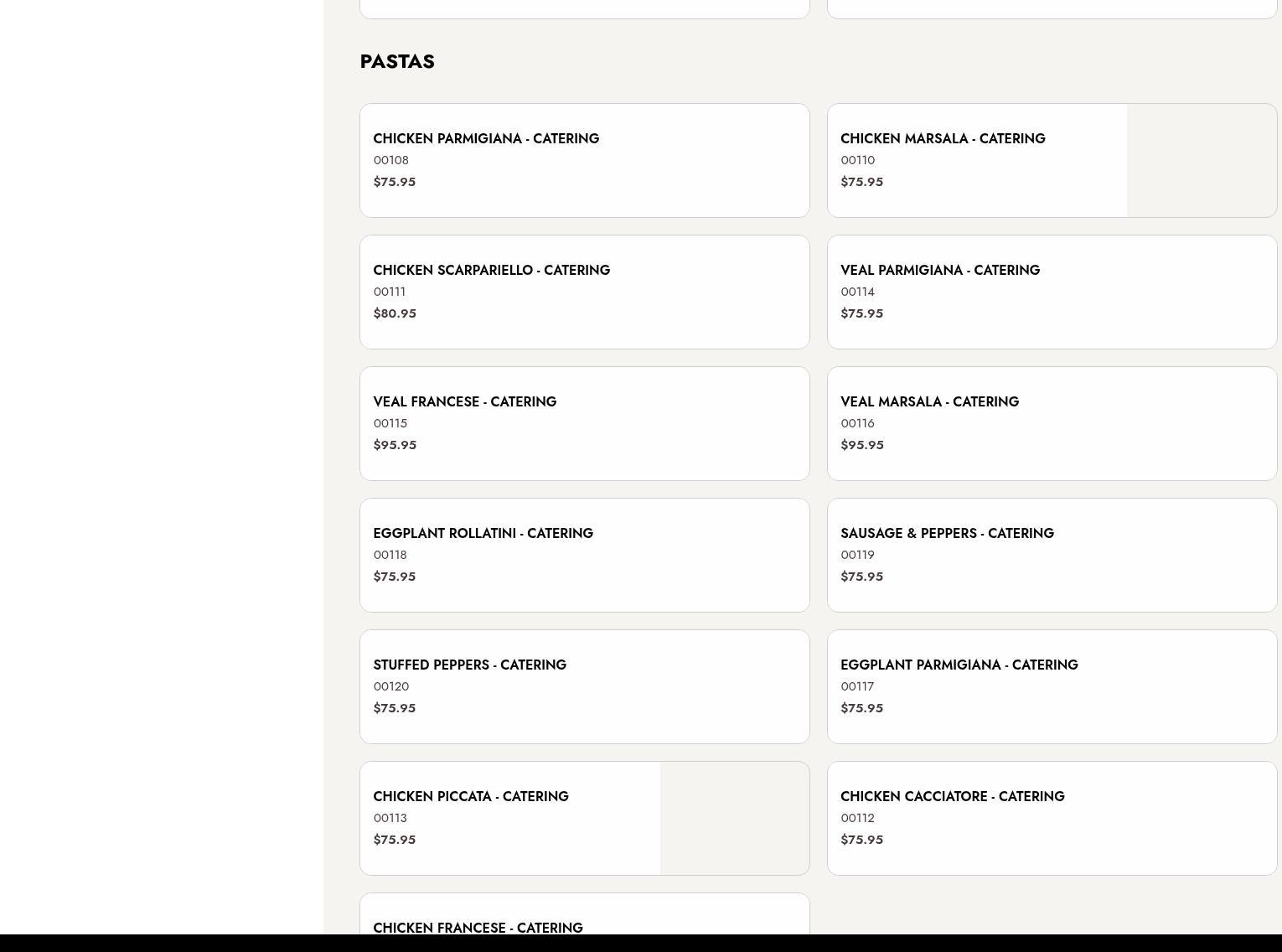1282x952 pixels.
Task: Click item code 00110
Action: point(858,160)
